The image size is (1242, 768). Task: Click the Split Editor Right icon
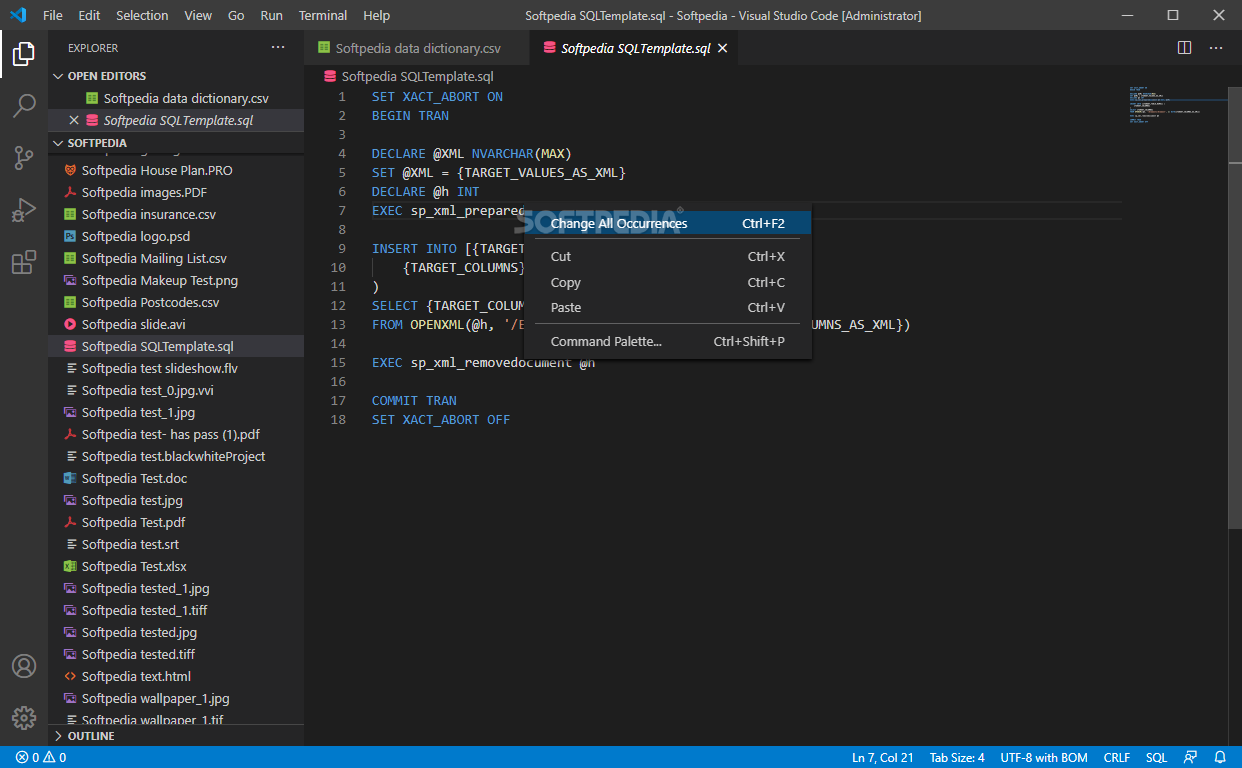coord(1184,48)
